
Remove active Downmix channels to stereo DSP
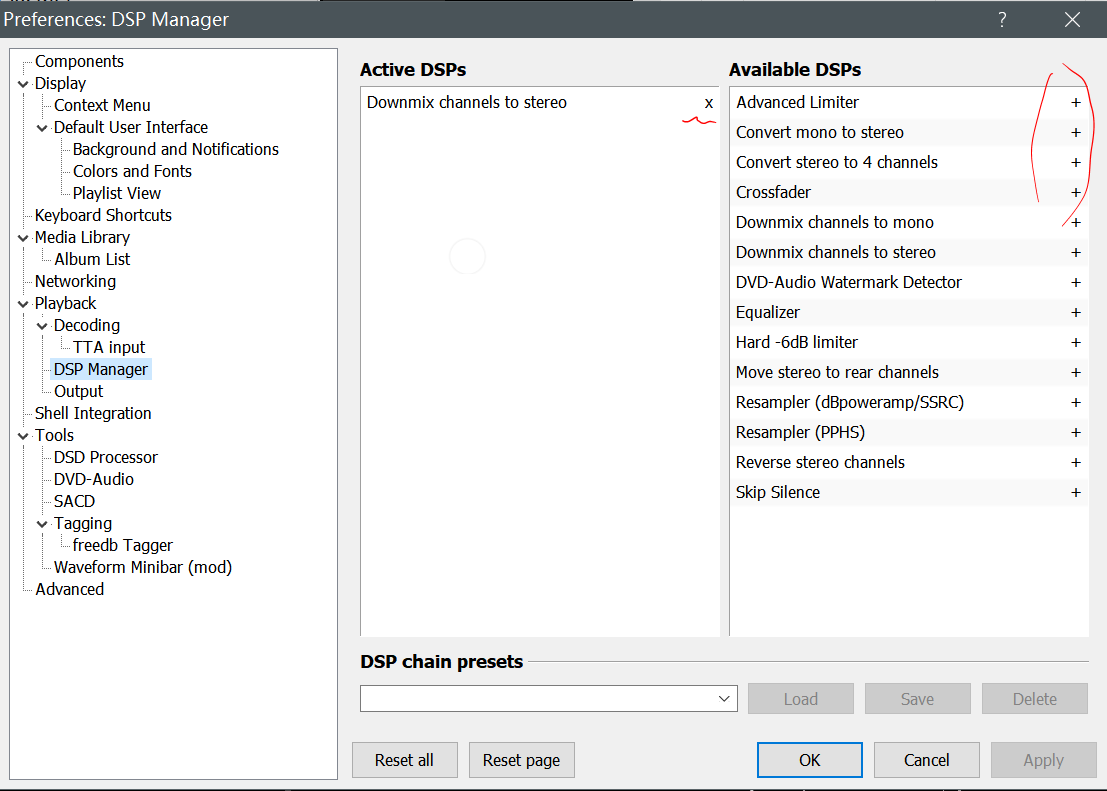coord(709,103)
